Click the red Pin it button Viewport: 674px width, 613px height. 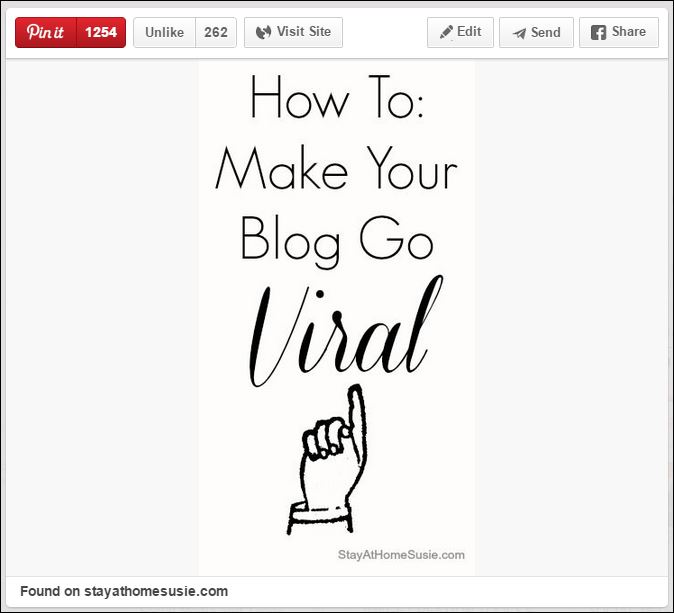46,32
